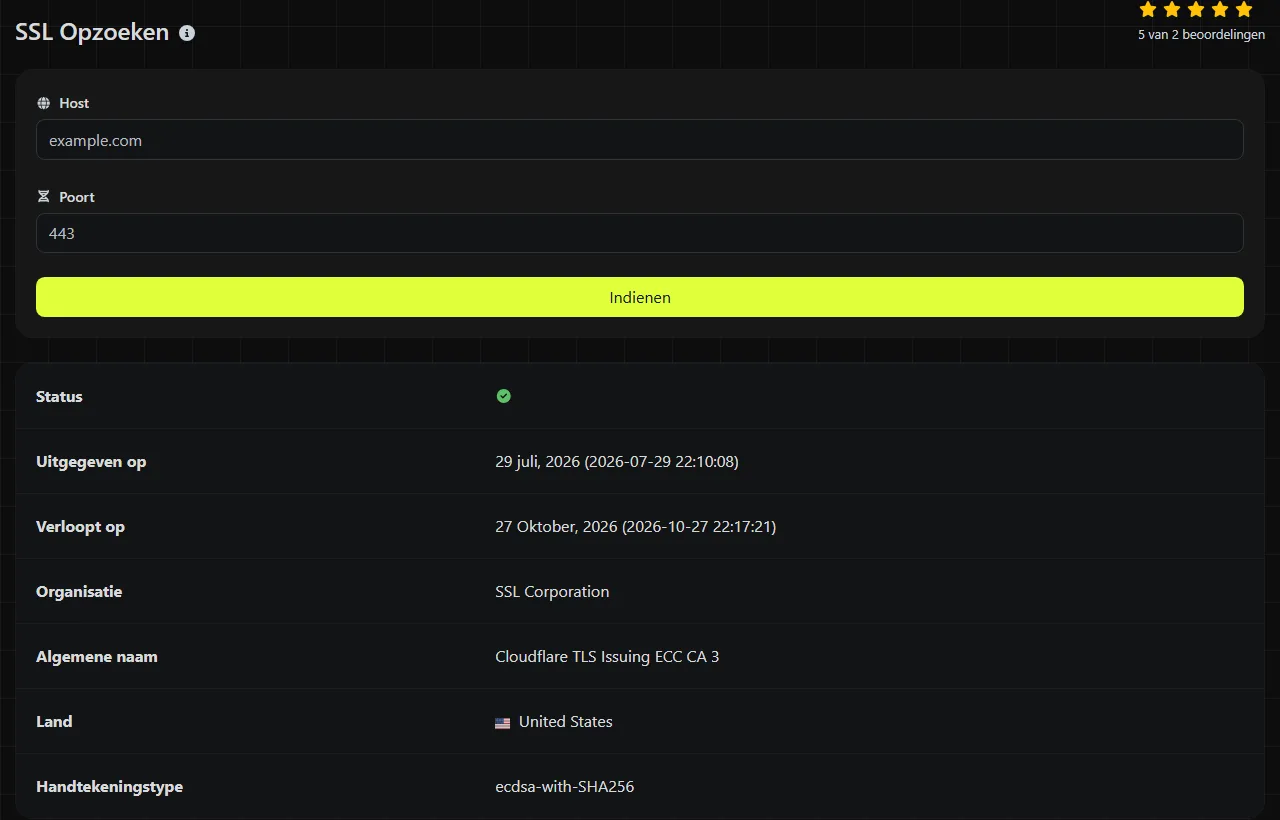Click the SSL Corporation organisation value
The width and height of the screenshot is (1280, 820).
(x=552, y=592)
